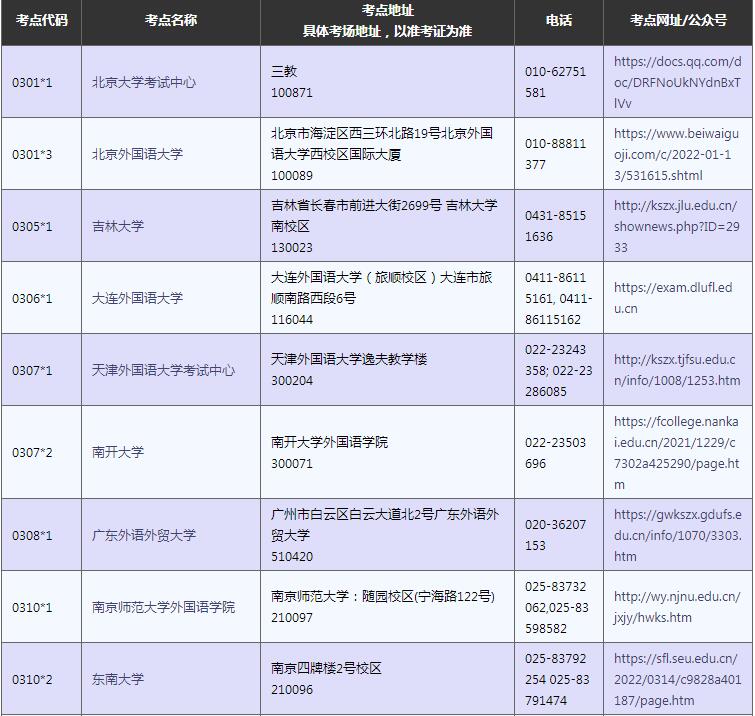The image size is (755, 716).
Task: Open the kszx.jlu.edu.cn link for 吉林大学
Action: 676,226
